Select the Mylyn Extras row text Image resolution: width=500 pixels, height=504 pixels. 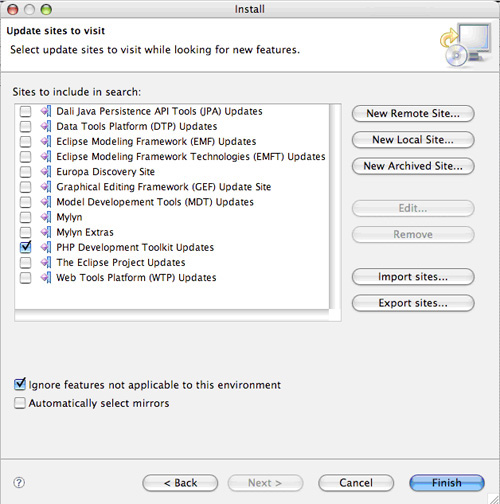(85, 232)
